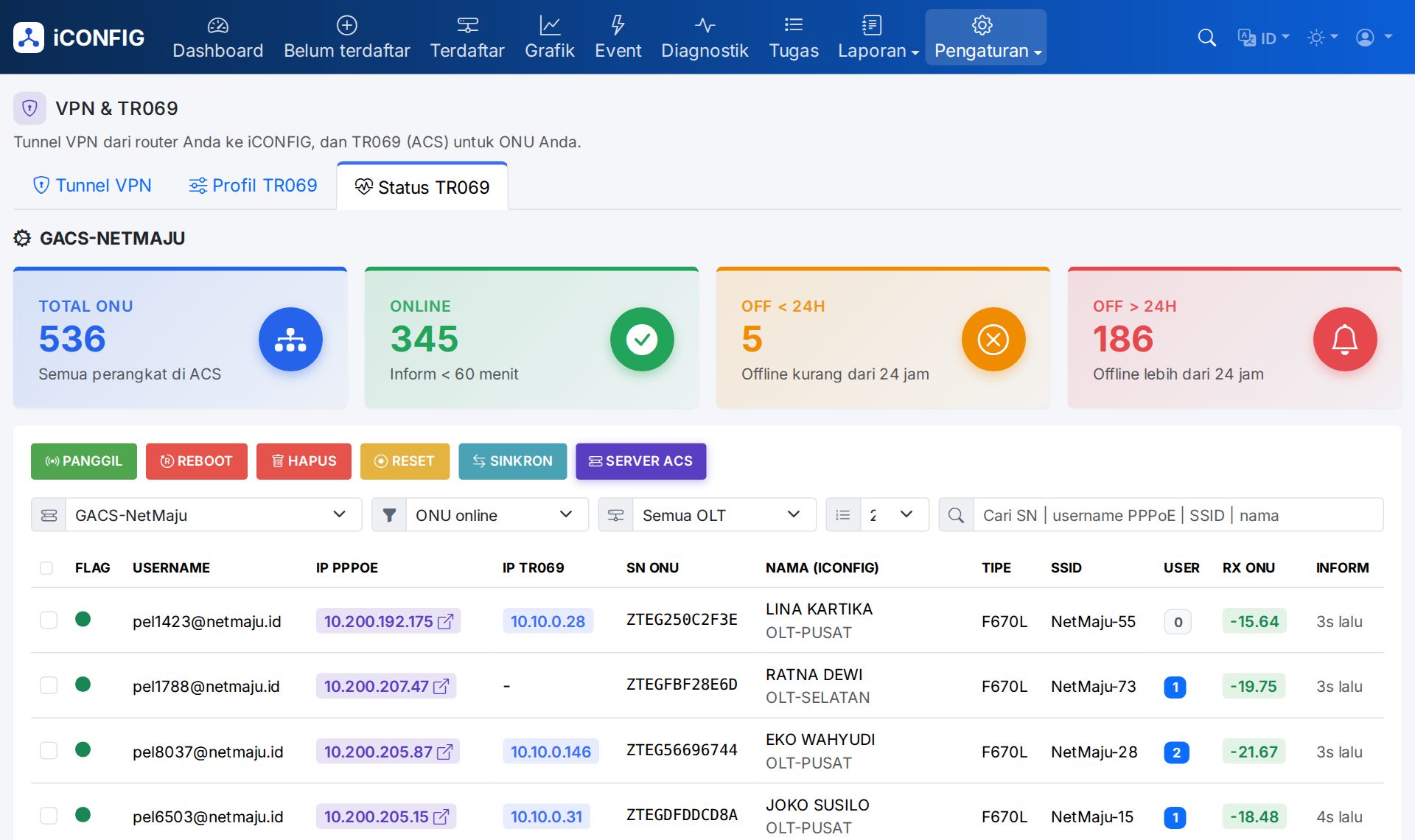The height and width of the screenshot is (840, 1415).
Task: Go to Dashboard in the navbar
Action: (217, 37)
